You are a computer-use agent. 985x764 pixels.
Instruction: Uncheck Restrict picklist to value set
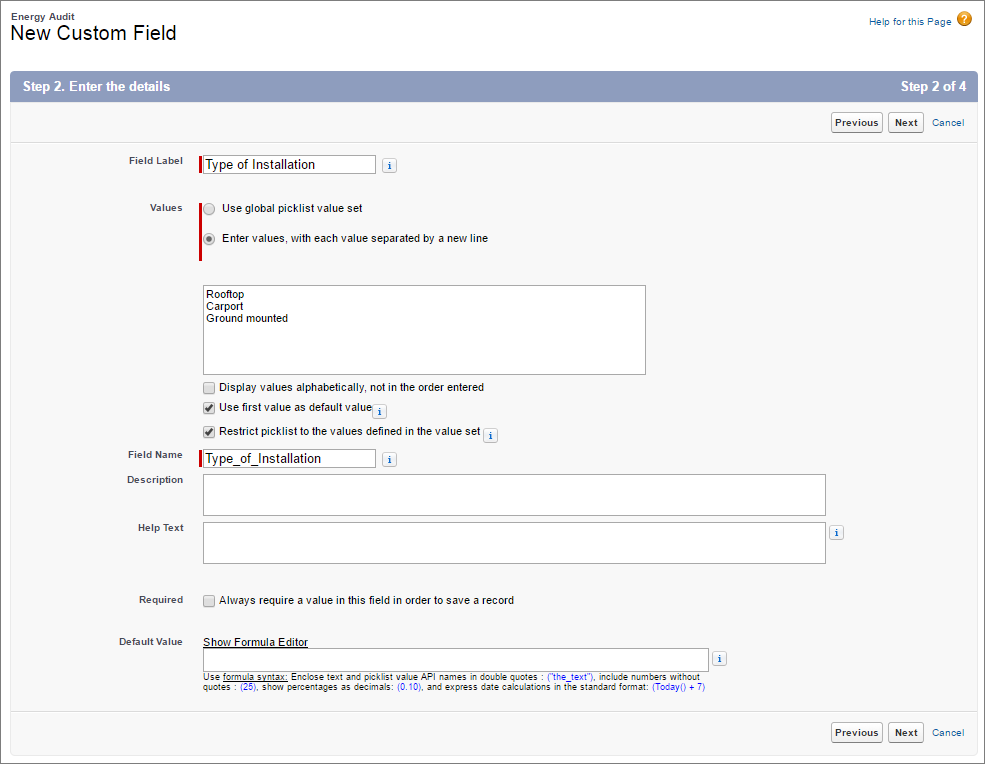209,432
